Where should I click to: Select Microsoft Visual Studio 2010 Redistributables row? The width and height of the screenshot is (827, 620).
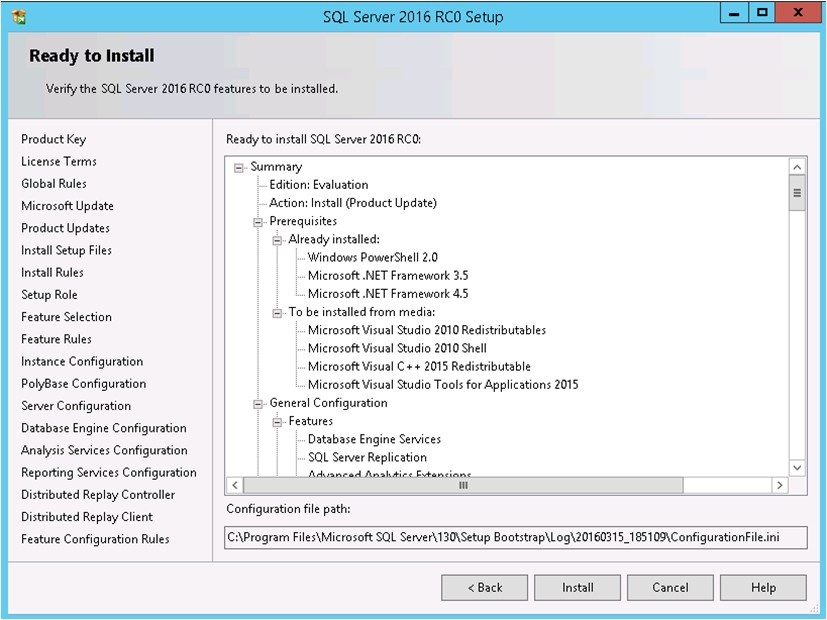427,331
